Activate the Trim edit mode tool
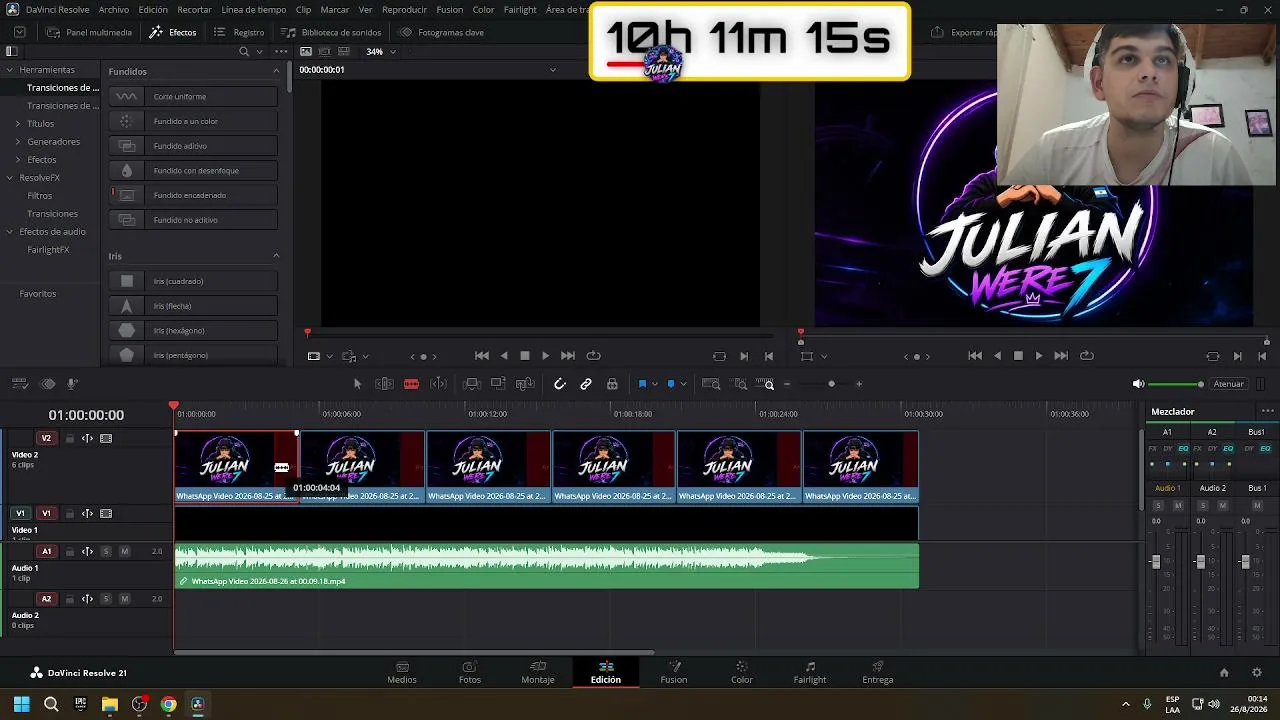 384,384
